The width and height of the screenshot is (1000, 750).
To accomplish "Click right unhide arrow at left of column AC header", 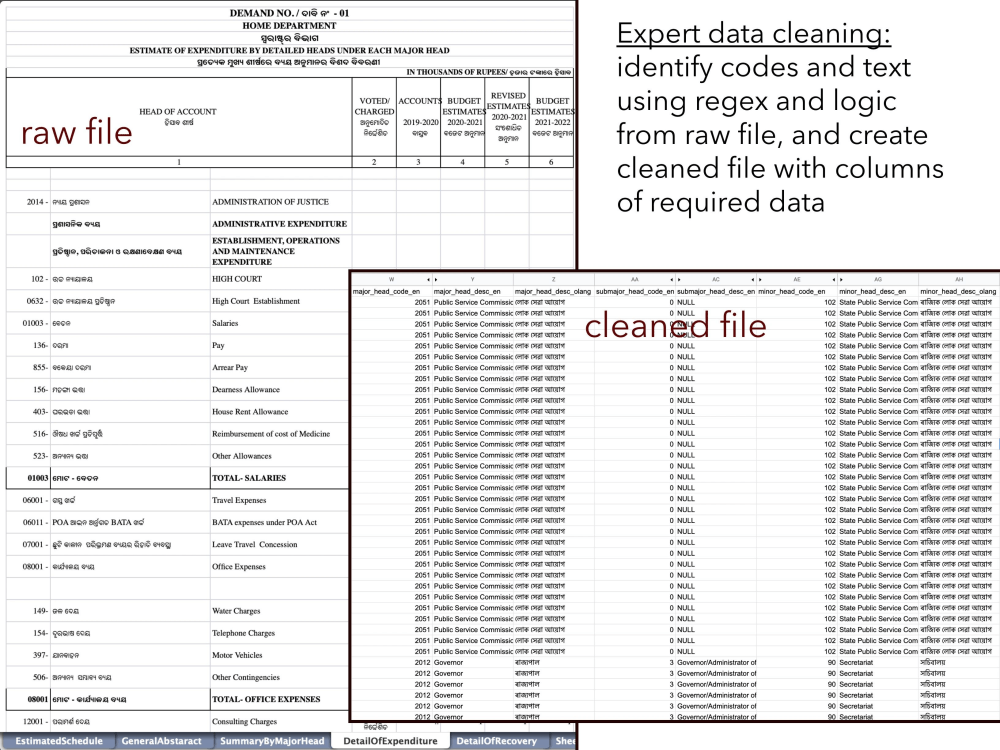I will [x=679, y=279].
